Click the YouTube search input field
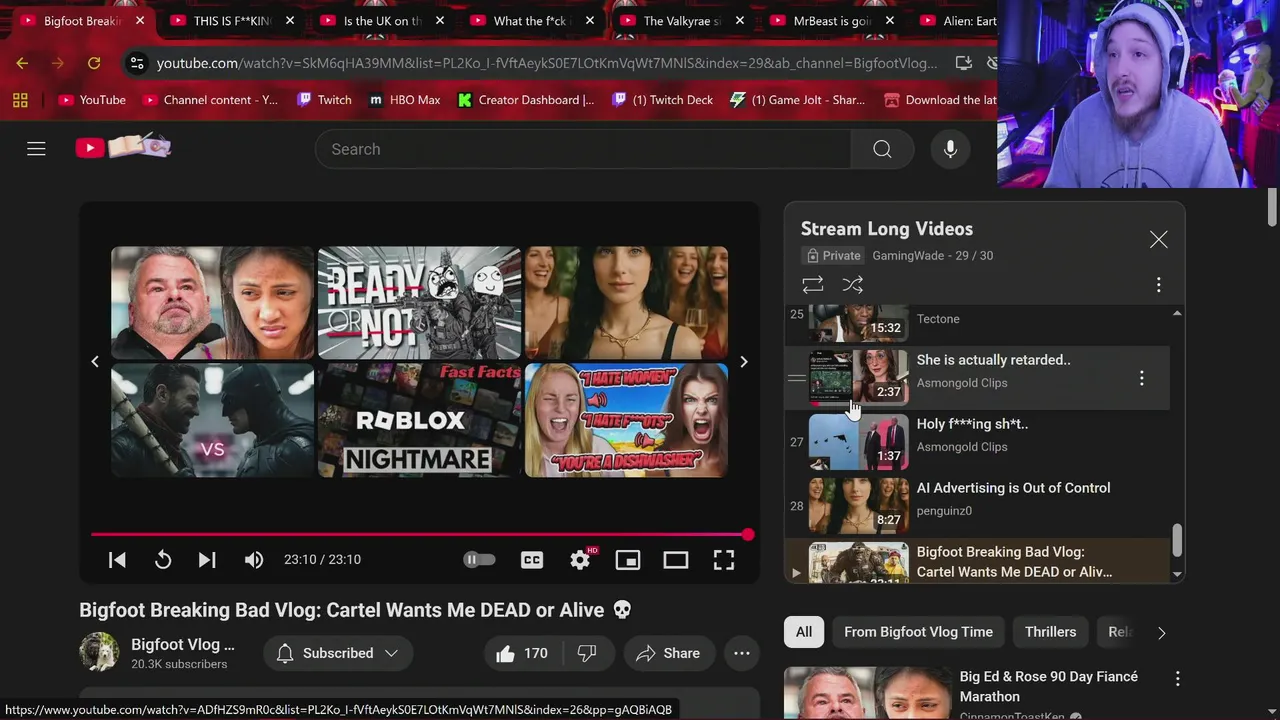This screenshot has height=720, width=1280. (583, 149)
